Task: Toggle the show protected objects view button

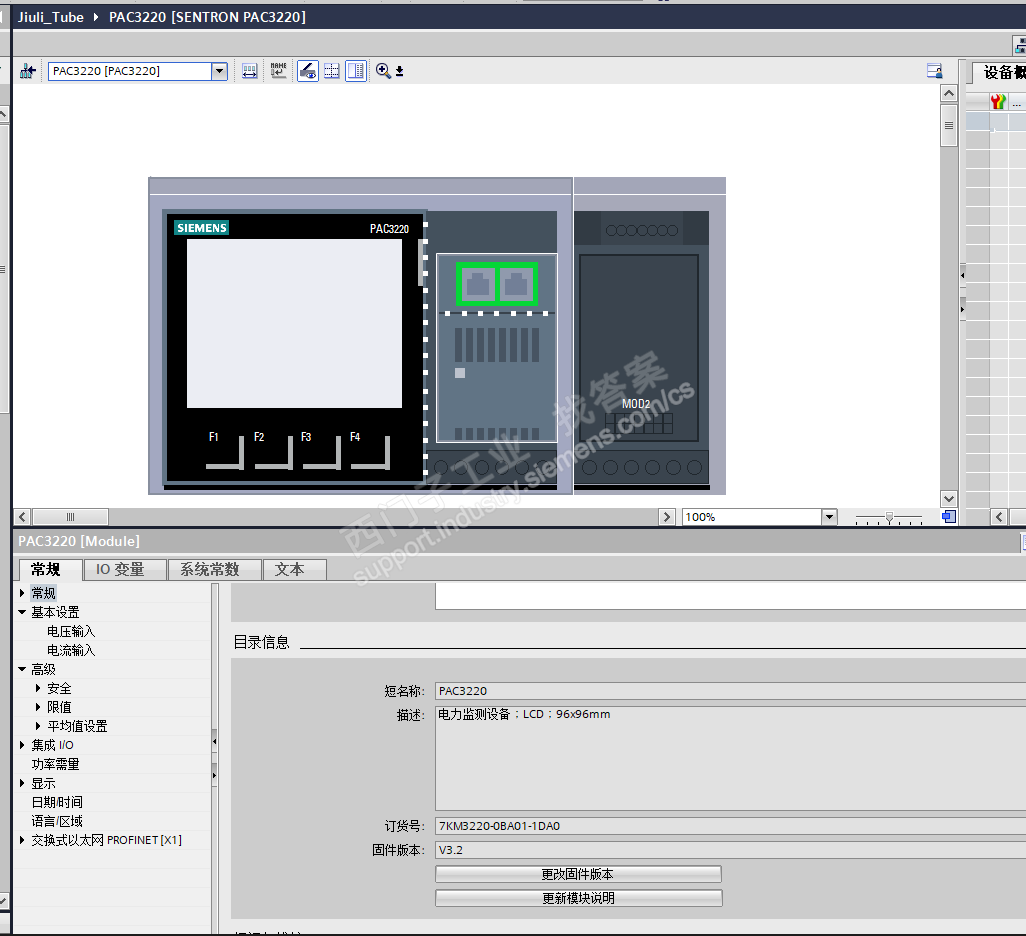Action: point(308,71)
